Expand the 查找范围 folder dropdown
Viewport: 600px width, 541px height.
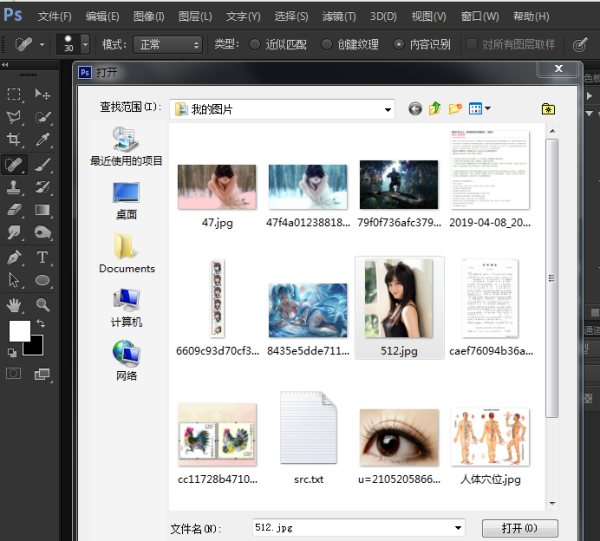(388, 110)
